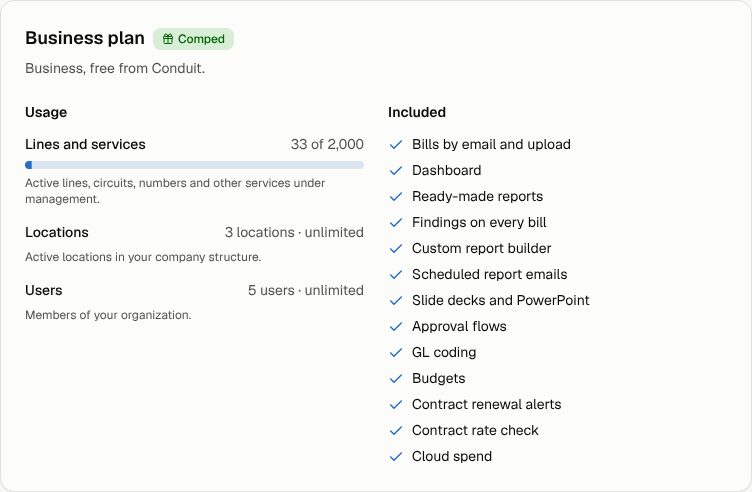
Task: Click the Usage section heading
Action: 46,112
